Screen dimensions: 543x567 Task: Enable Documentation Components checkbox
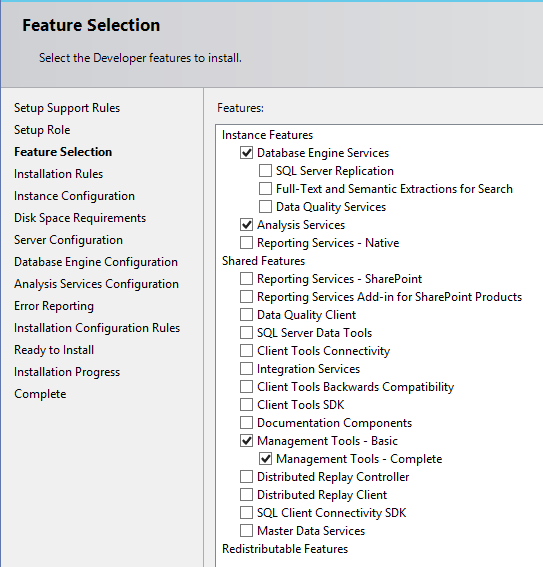click(247, 423)
